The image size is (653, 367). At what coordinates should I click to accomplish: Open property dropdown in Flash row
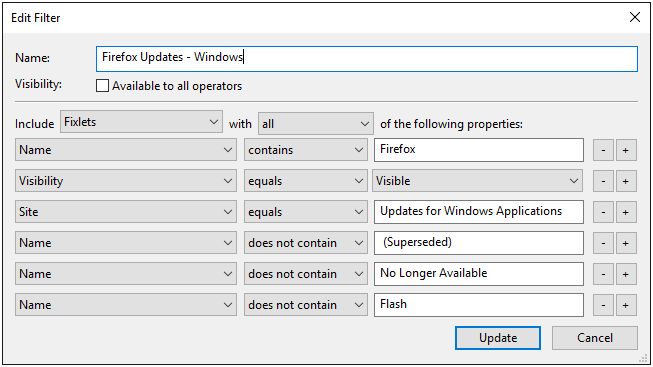(126, 305)
